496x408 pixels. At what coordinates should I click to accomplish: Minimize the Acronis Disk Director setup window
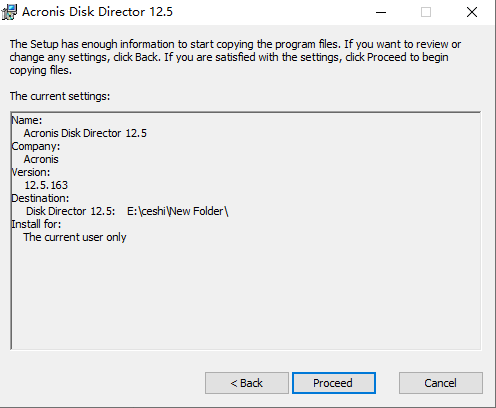[381, 12]
